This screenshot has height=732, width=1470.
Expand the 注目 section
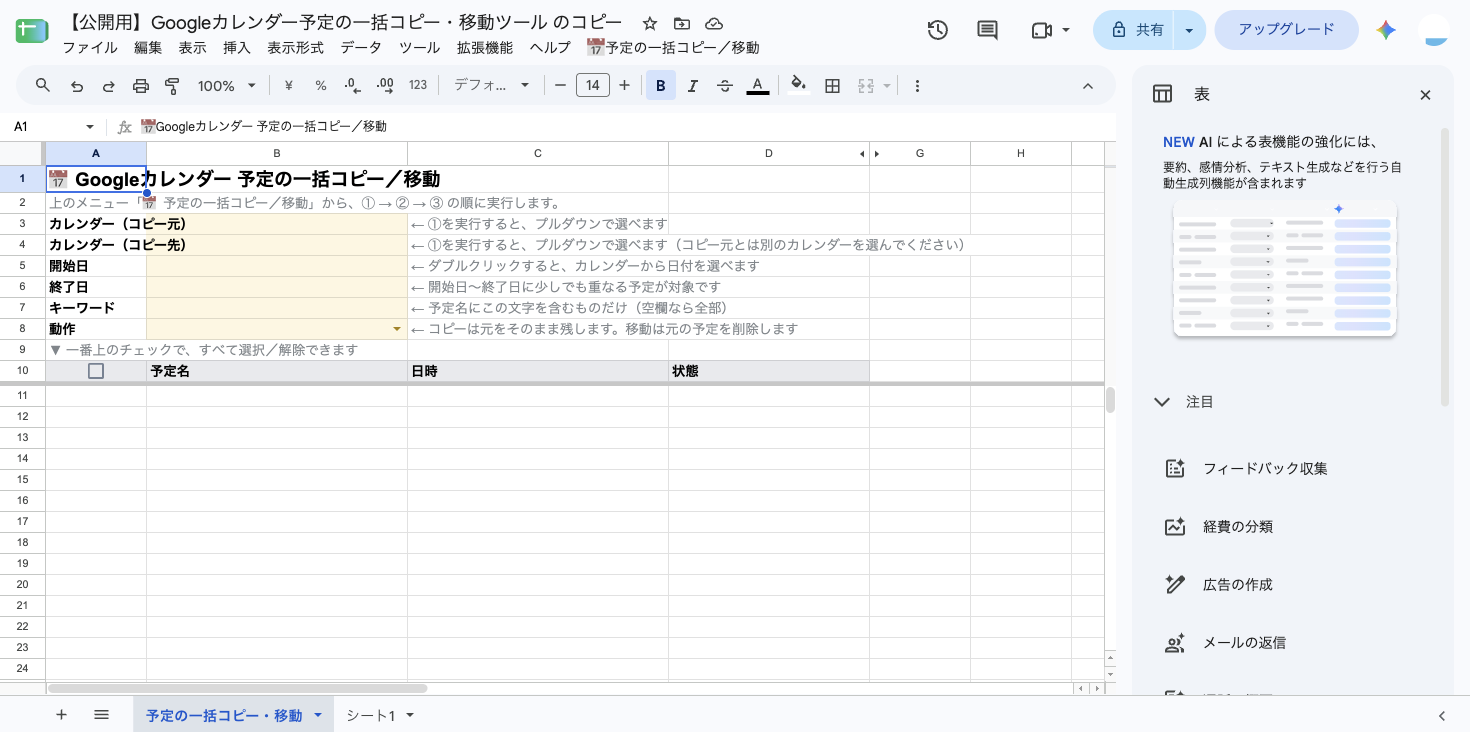pos(1161,402)
